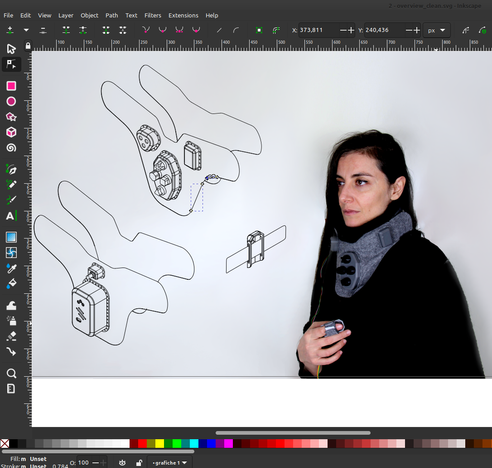Select the Rectangle tool
The image size is (492, 468).
(11, 86)
